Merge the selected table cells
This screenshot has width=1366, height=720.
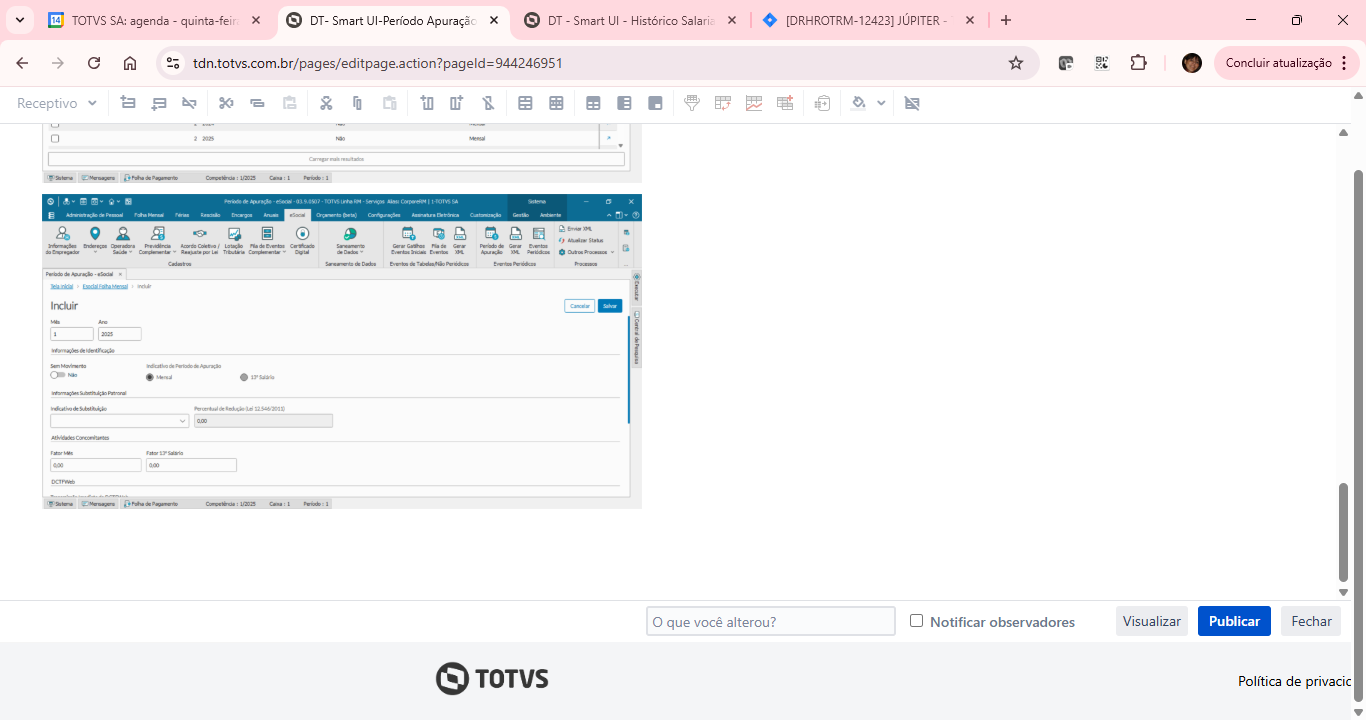pos(525,103)
